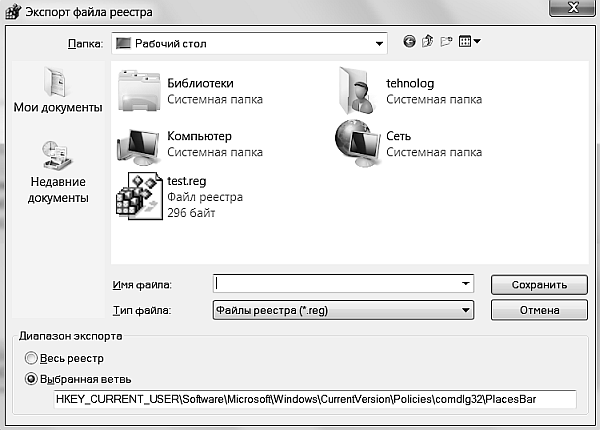
Task: Open Недавние документы in places bar
Action: pos(58,172)
